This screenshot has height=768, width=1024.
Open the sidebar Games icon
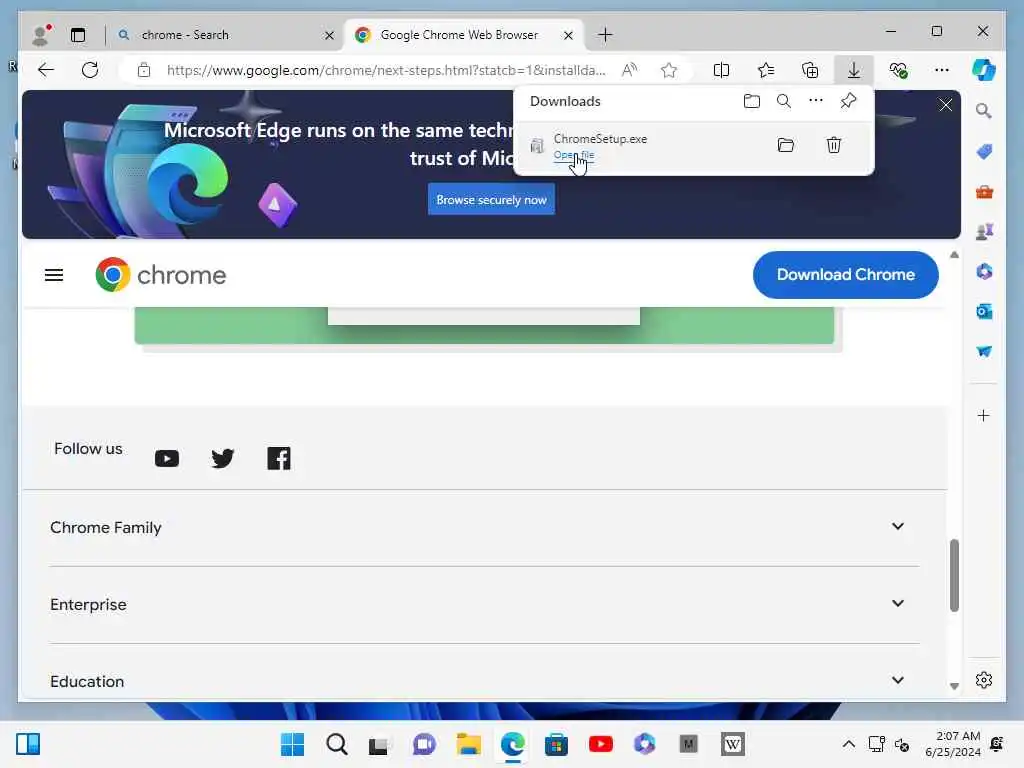coord(984,231)
